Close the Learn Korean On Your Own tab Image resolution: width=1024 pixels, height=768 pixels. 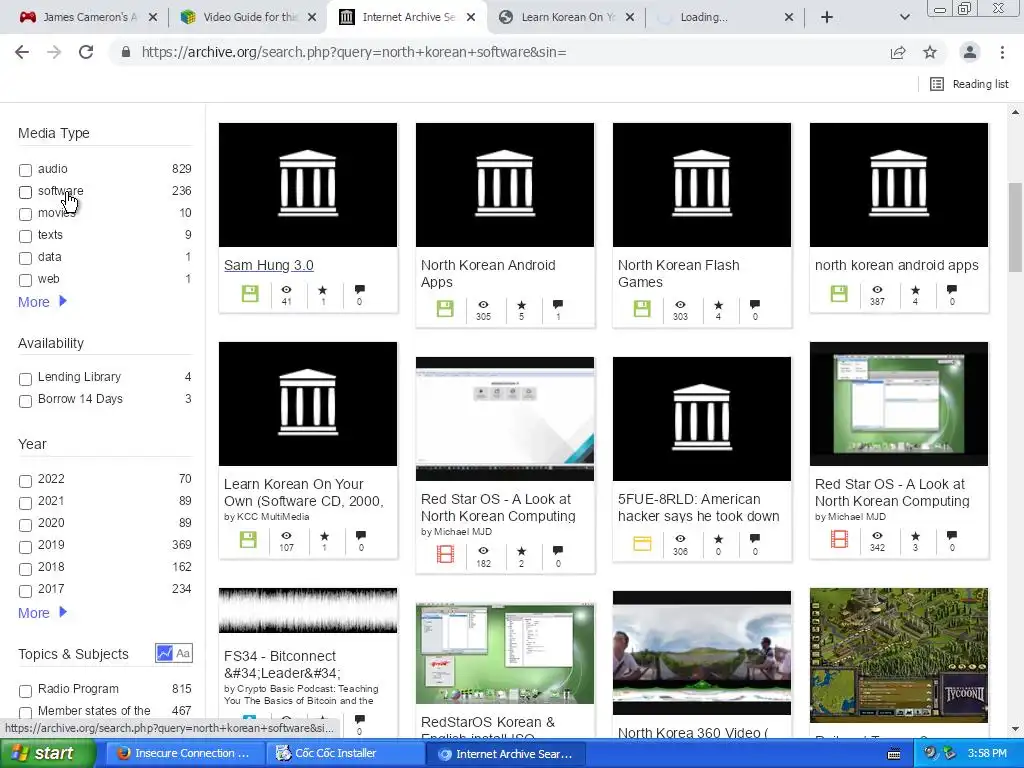pyautogui.click(x=630, y=18)
